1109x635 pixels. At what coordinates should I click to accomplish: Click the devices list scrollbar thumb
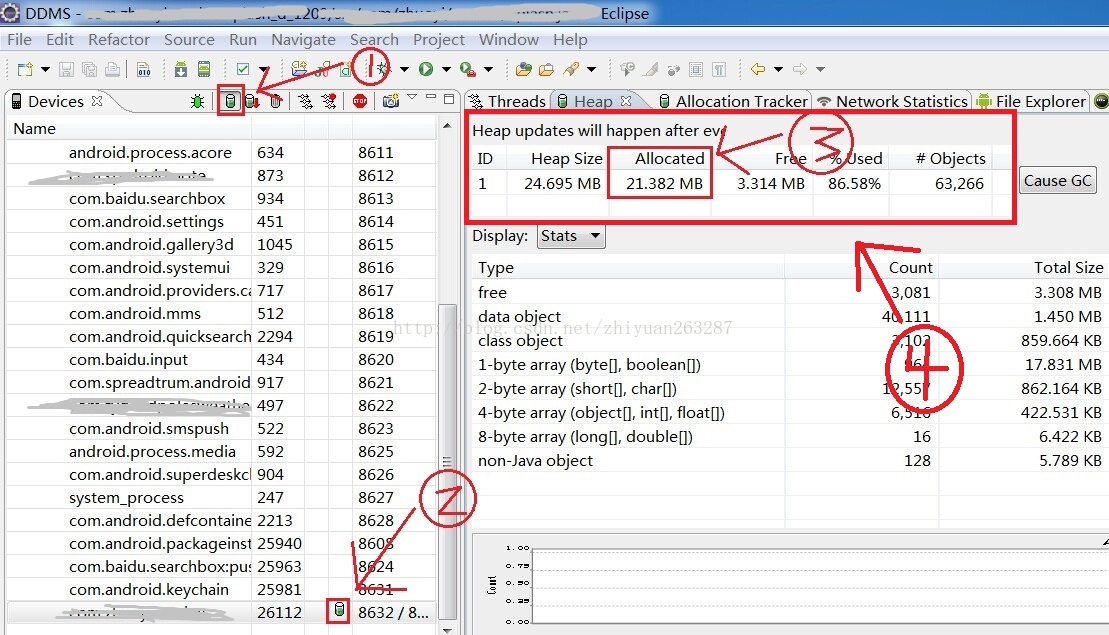click(x=446, y=461)
